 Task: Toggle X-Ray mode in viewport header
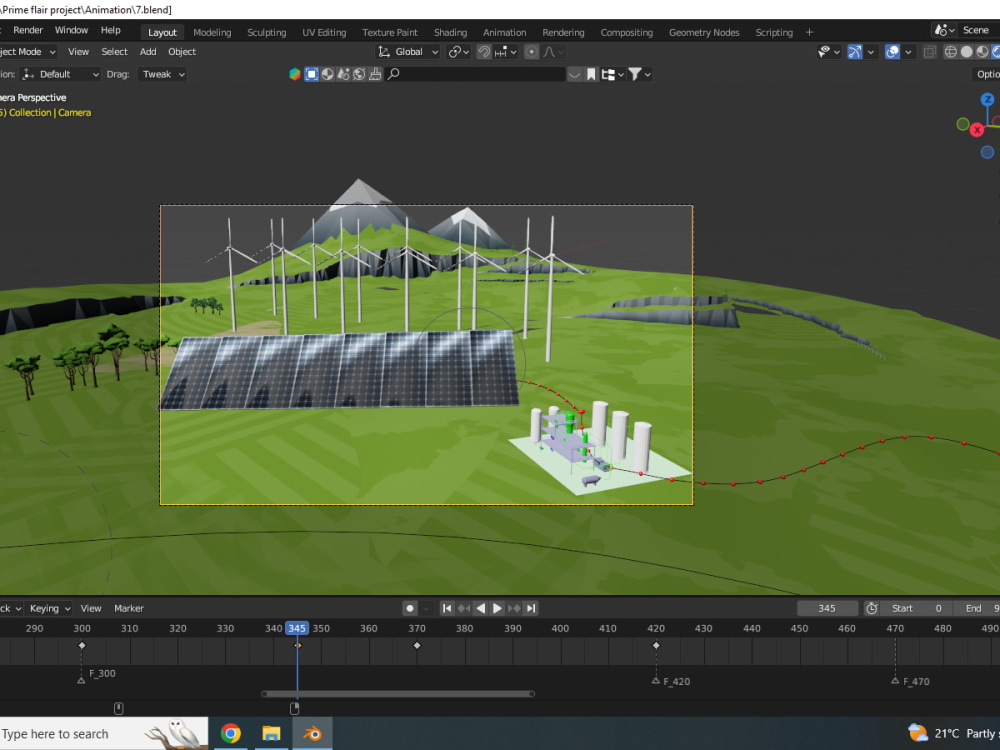point(929,51)
